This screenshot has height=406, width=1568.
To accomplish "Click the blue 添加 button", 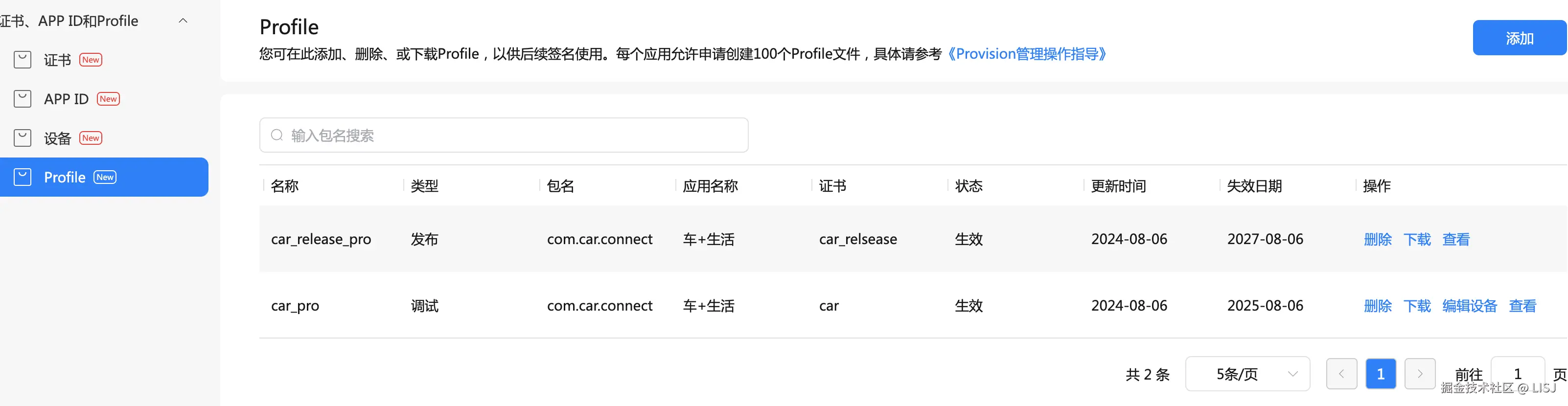I will tap(1519, 38).
